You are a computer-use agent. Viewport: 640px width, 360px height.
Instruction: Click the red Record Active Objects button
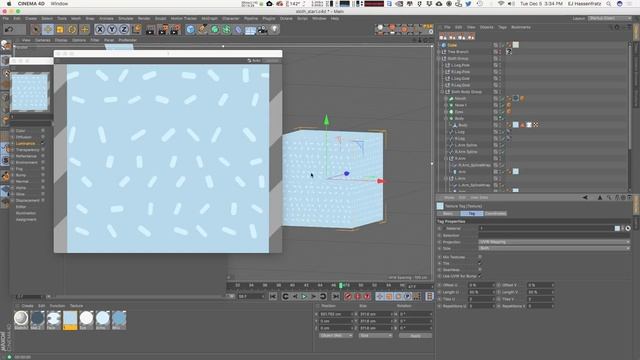(x=348, y=296)
